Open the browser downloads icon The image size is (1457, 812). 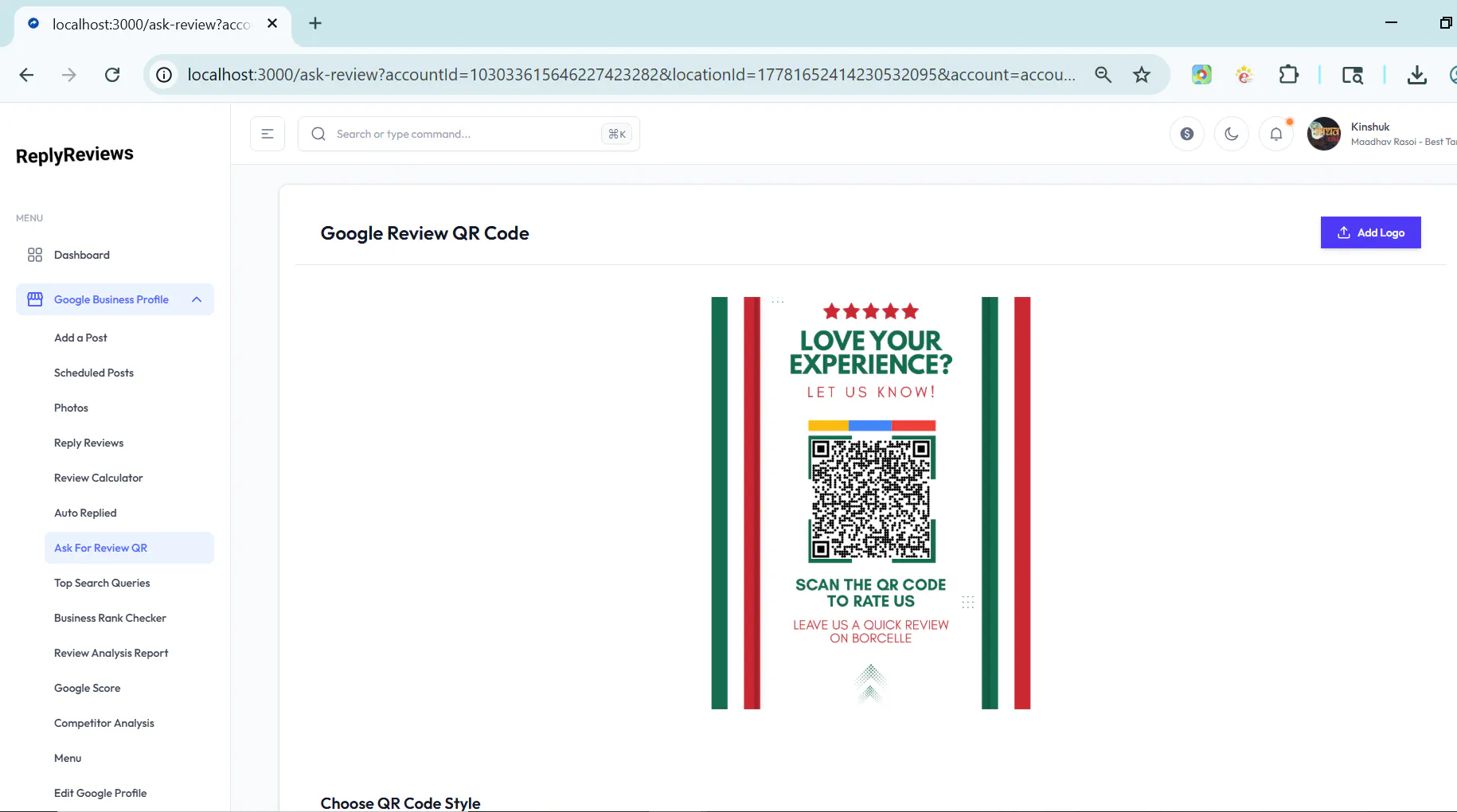pos(1416,75)
